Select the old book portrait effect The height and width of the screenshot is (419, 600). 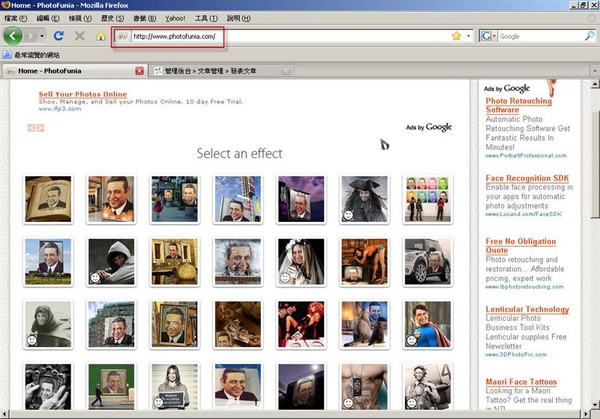[48, 199]
